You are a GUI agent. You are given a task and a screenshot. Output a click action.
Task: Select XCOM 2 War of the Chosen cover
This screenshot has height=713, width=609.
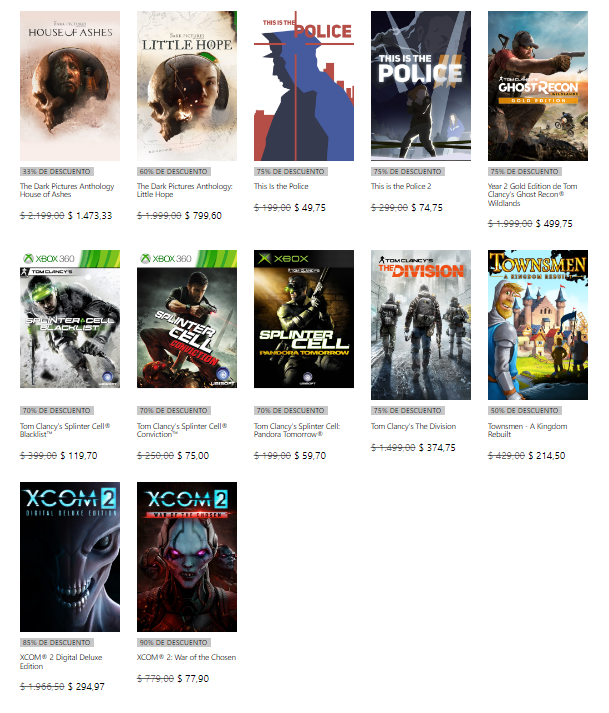coord(186,557)
